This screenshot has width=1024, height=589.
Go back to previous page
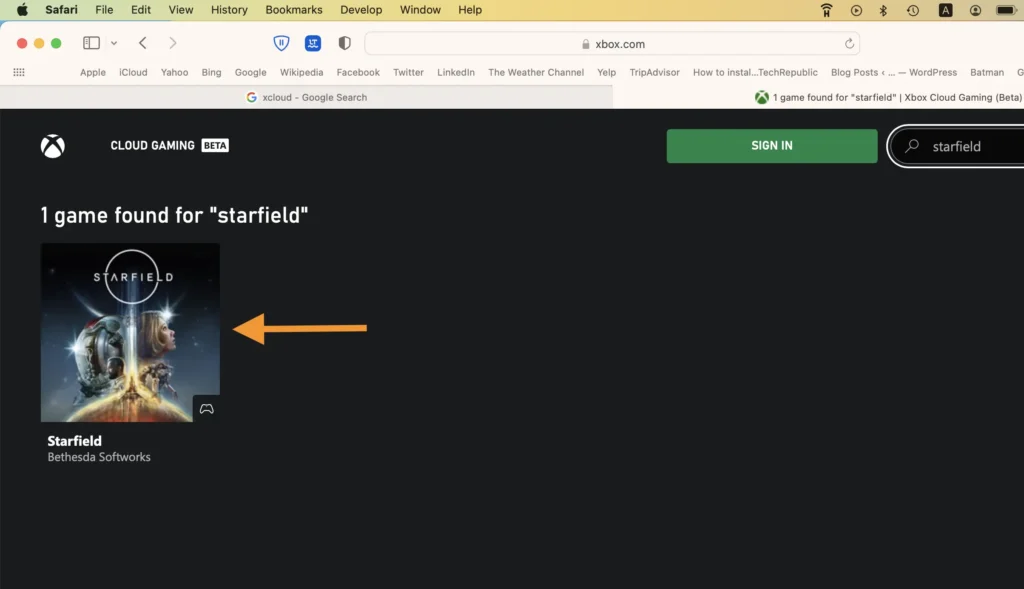(x=142, y=43)
